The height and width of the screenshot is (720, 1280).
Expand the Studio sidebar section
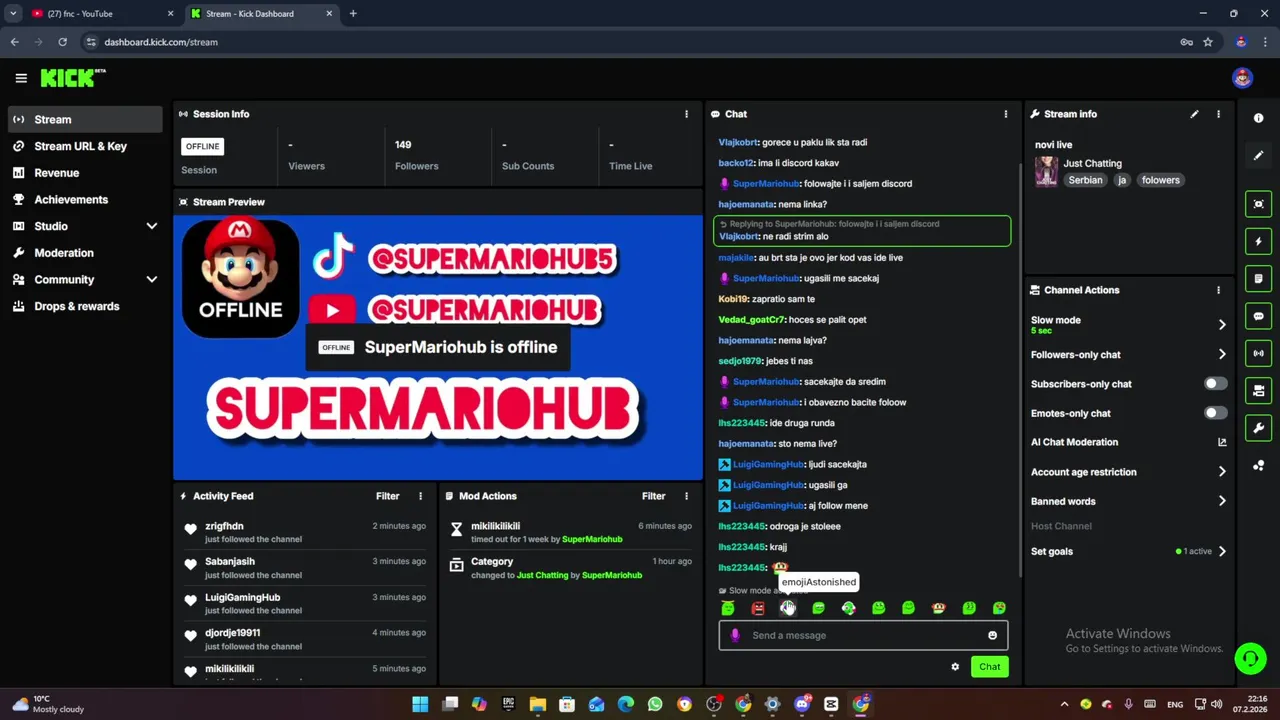[152, 226]
